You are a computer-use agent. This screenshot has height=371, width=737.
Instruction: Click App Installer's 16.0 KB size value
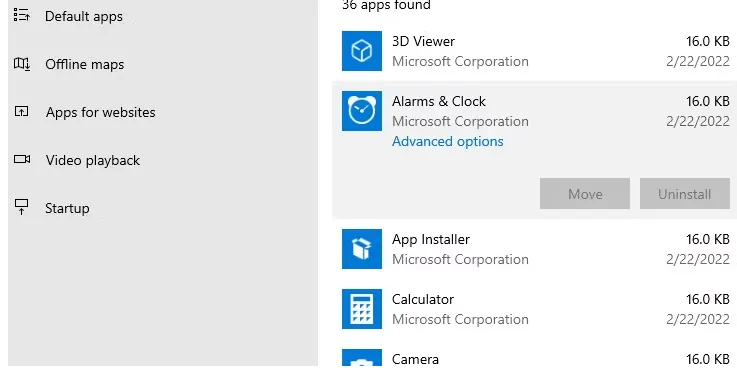point(707,239)
